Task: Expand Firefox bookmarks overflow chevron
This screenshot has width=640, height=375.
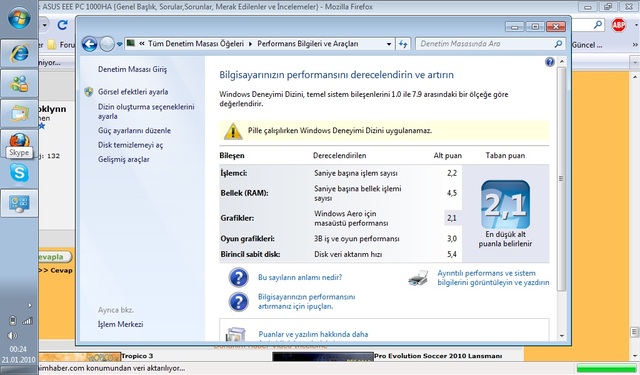Action: point(635,45)
